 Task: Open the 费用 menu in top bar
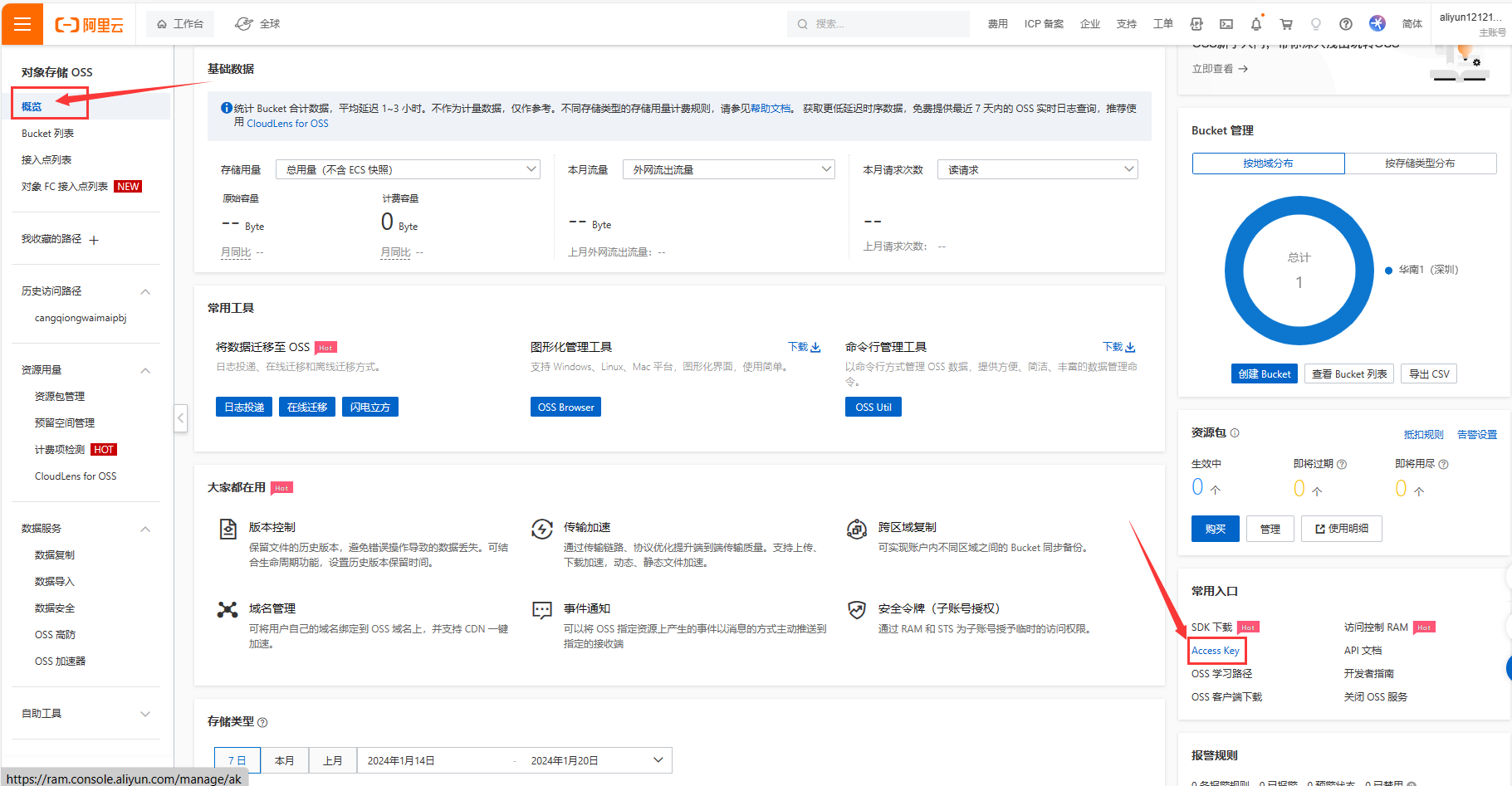[998, 24]
